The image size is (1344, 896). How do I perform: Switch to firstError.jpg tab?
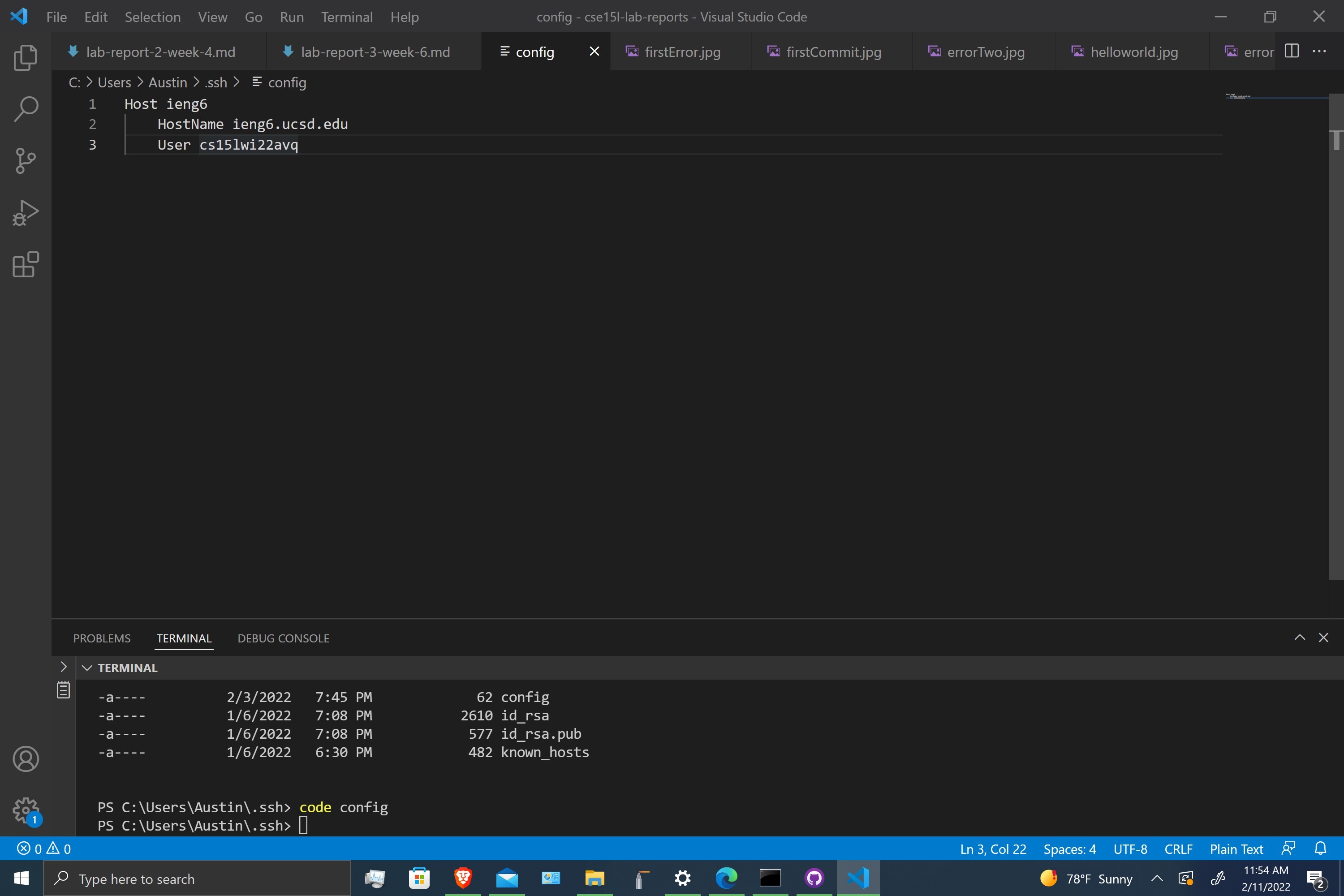click(681, 52)
